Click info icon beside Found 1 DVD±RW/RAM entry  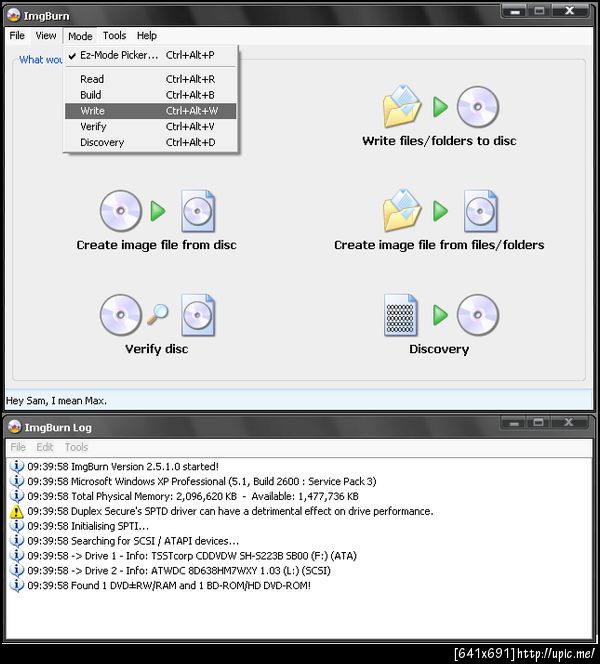(17, 585)
